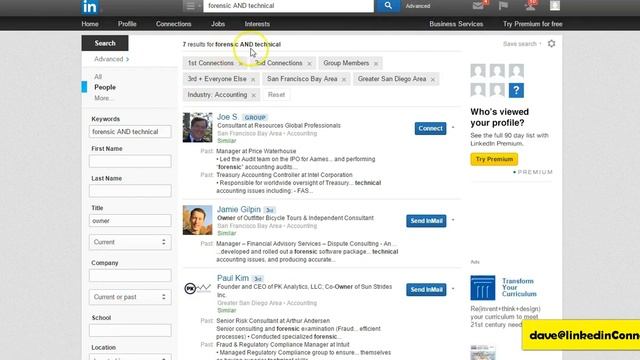Select the All search category
This screenshot has width=640, height=360.
tap(98, 77)
